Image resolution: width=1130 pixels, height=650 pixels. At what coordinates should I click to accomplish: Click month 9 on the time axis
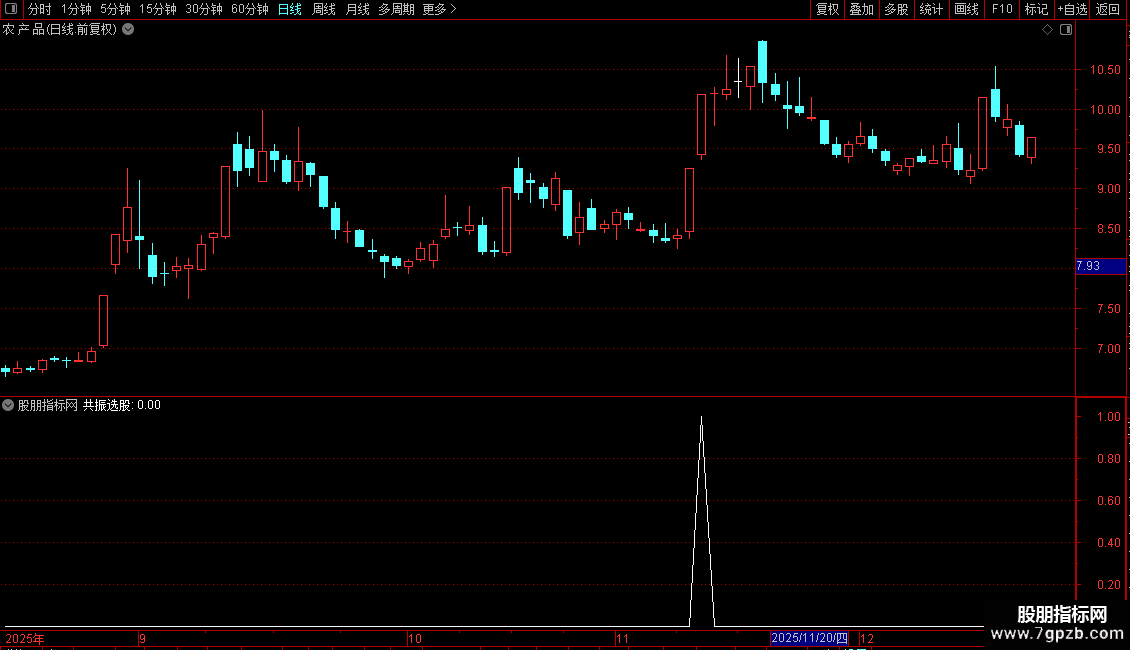pyautogui.click(x=143, y=638)
